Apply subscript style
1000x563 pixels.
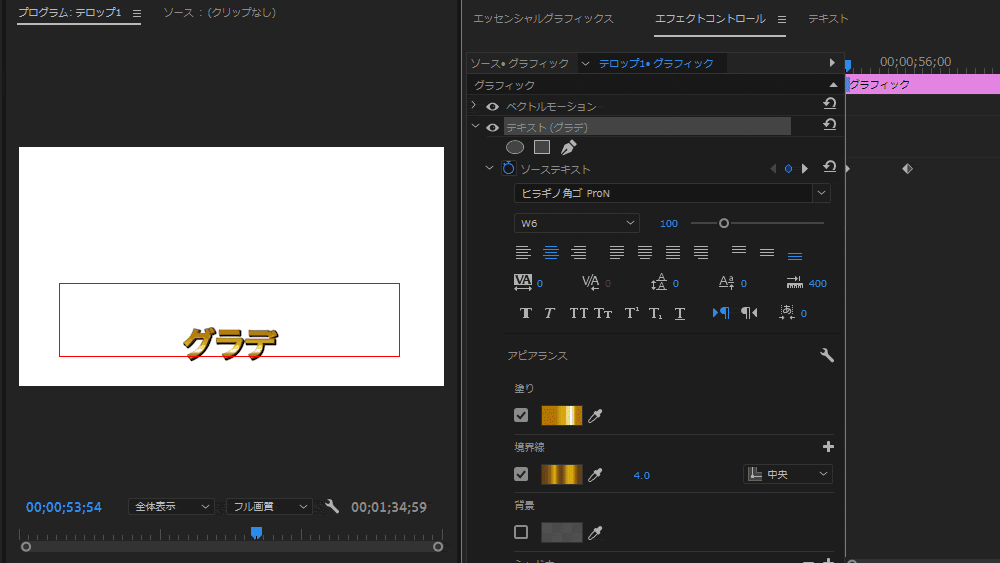click(x=656, y=313)
